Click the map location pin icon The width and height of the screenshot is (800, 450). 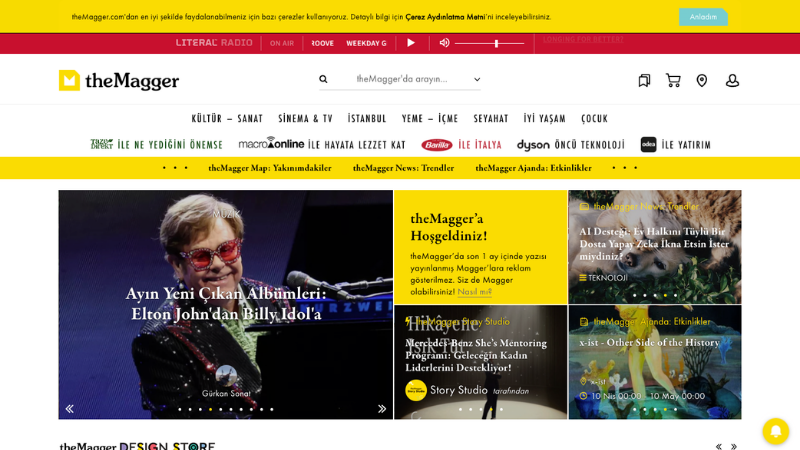click(702, 80)
